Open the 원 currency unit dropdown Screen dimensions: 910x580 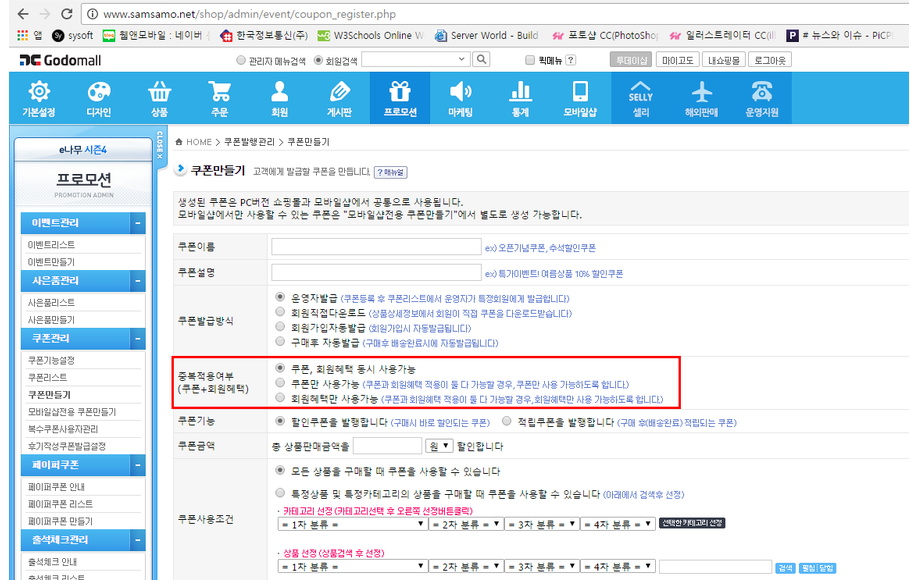click(439, 446)
